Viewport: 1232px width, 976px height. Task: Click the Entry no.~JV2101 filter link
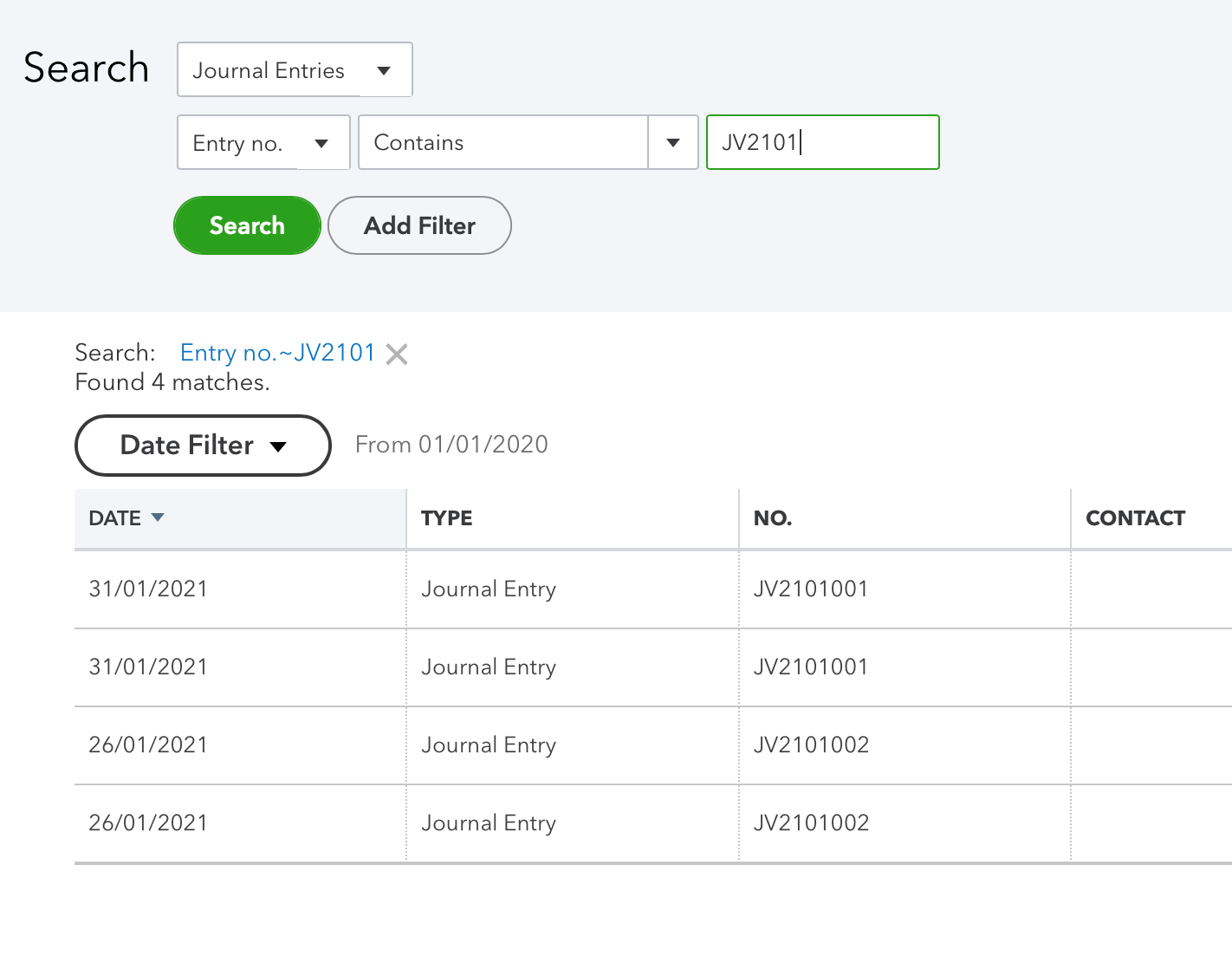point(277,353)
